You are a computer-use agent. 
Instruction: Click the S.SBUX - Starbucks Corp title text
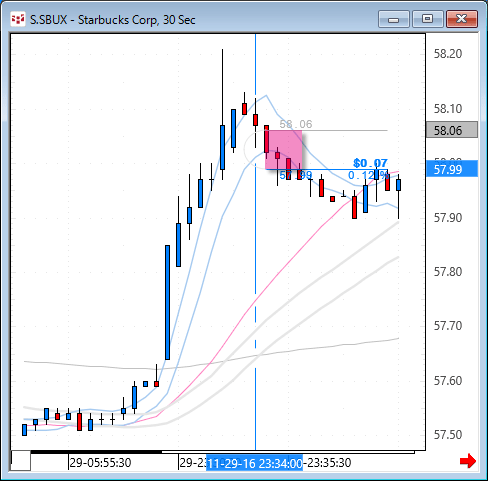(x=112, y=20)
